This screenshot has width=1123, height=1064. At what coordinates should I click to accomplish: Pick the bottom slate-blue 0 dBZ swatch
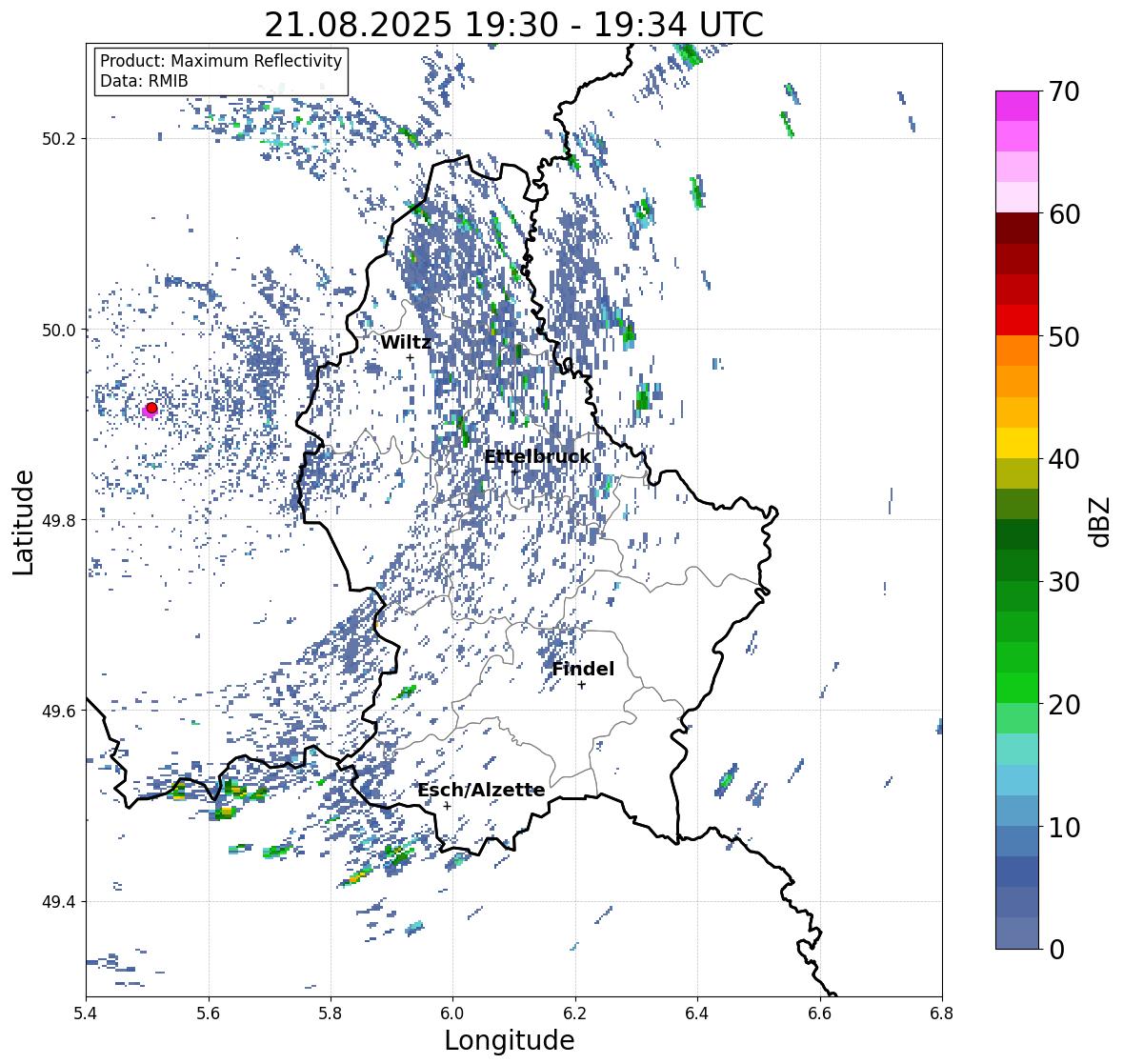pyautogui.click(x=1017, y=934)
